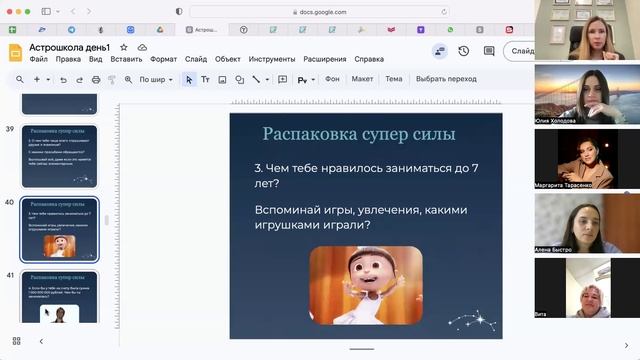Open new slide layout dropdown arrow
The image size is (640, 360).
48,80
